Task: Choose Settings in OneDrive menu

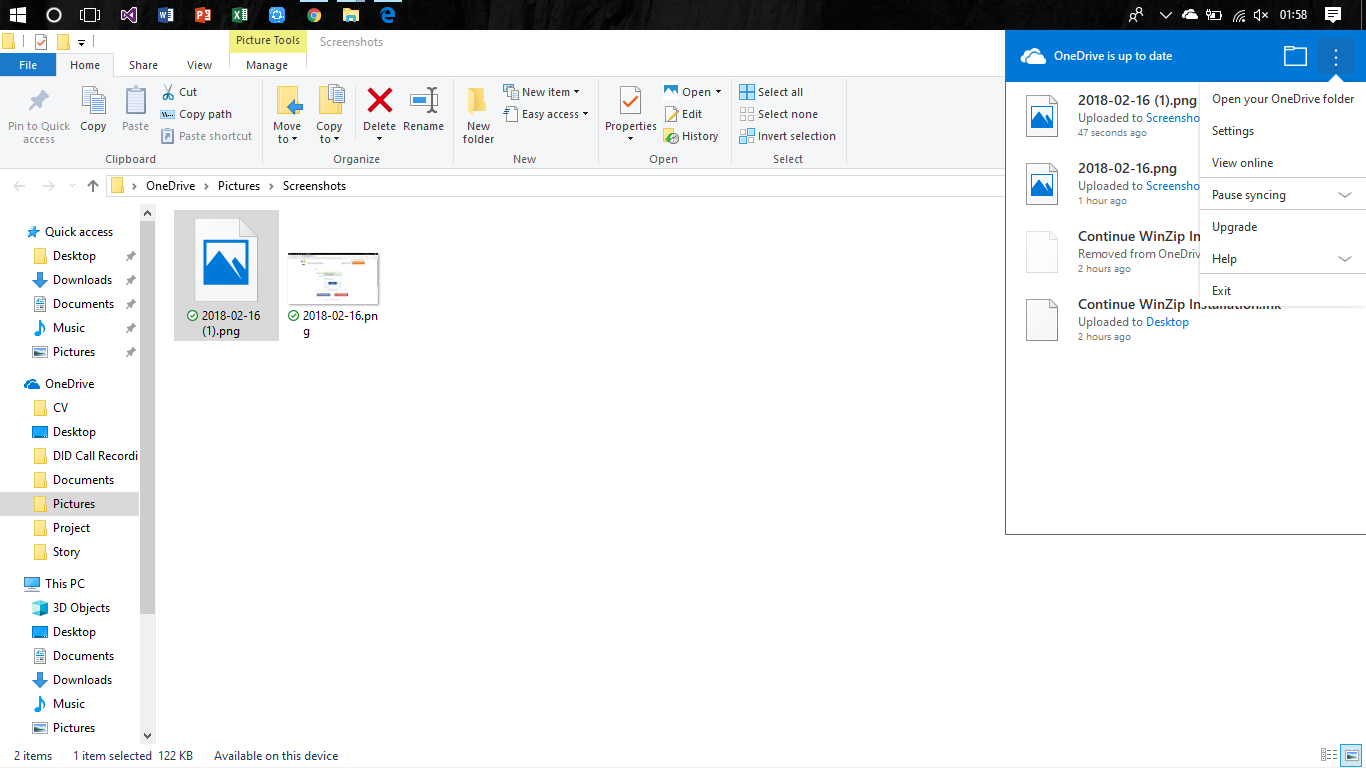Action: (x=1283, y=131)
